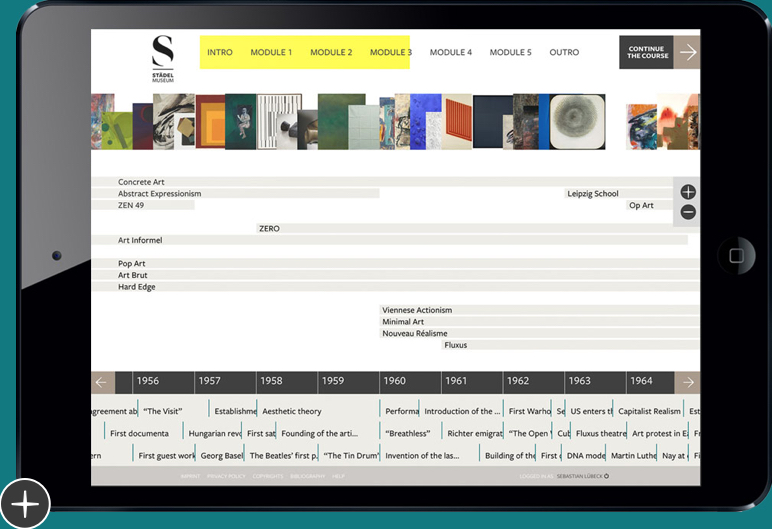Click the arrow beside Continue the Course

pos(687,52)
